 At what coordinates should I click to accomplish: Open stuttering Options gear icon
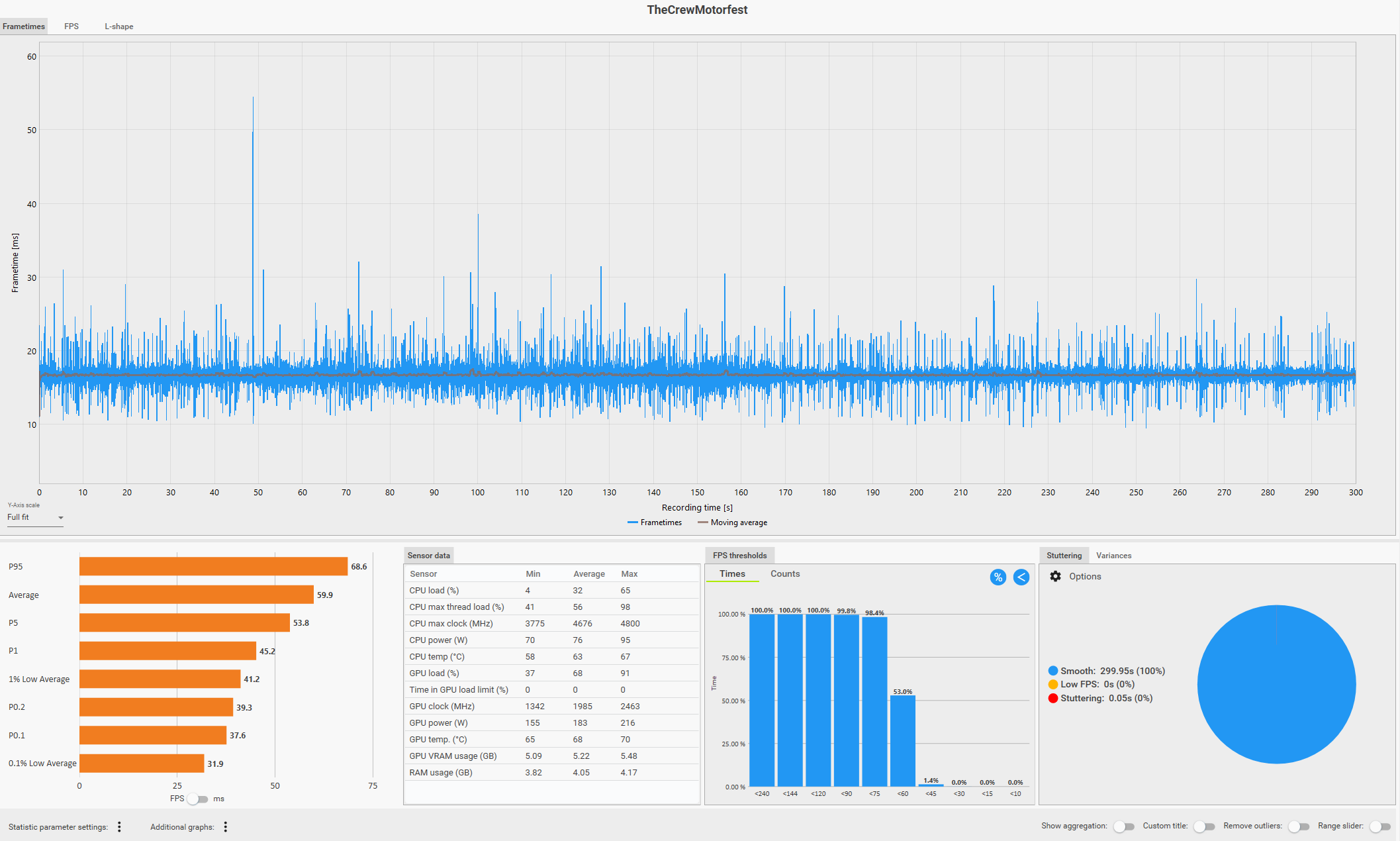(1055, 576)
